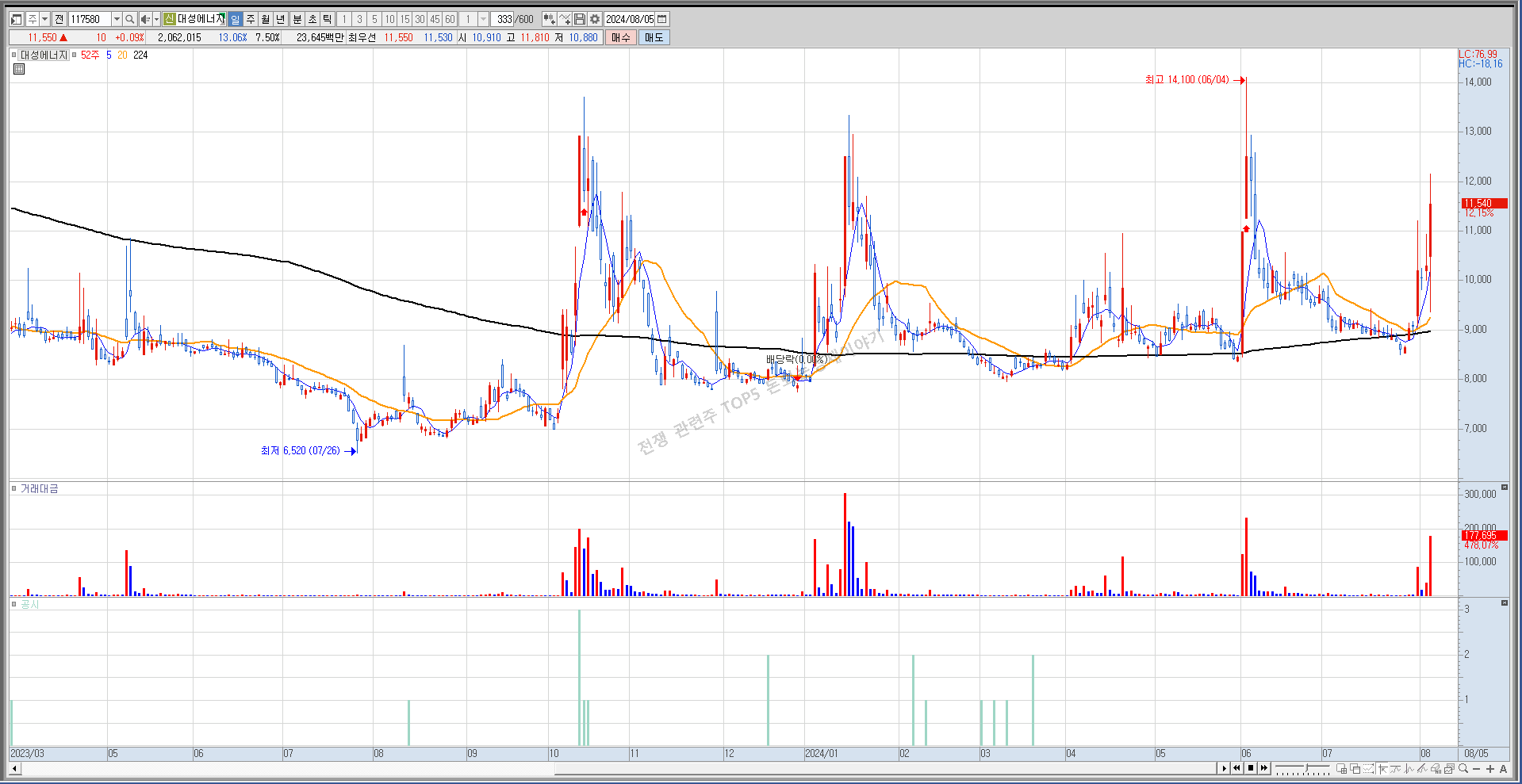Toggle the 거래대금 panel label marker
The width and height of the screenshot is (1522, 784).
point(14,488)
